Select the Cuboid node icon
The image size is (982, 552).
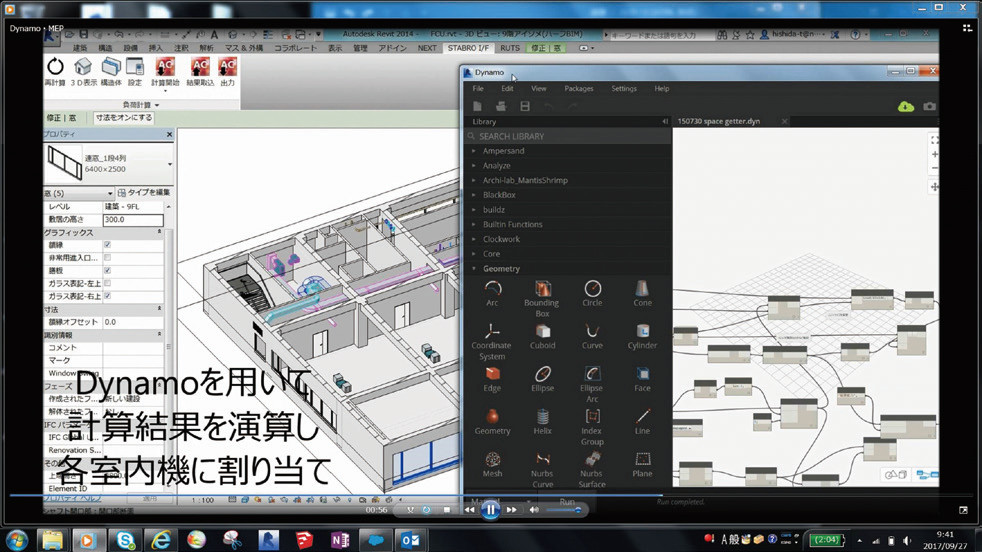[x=542, y=331]
